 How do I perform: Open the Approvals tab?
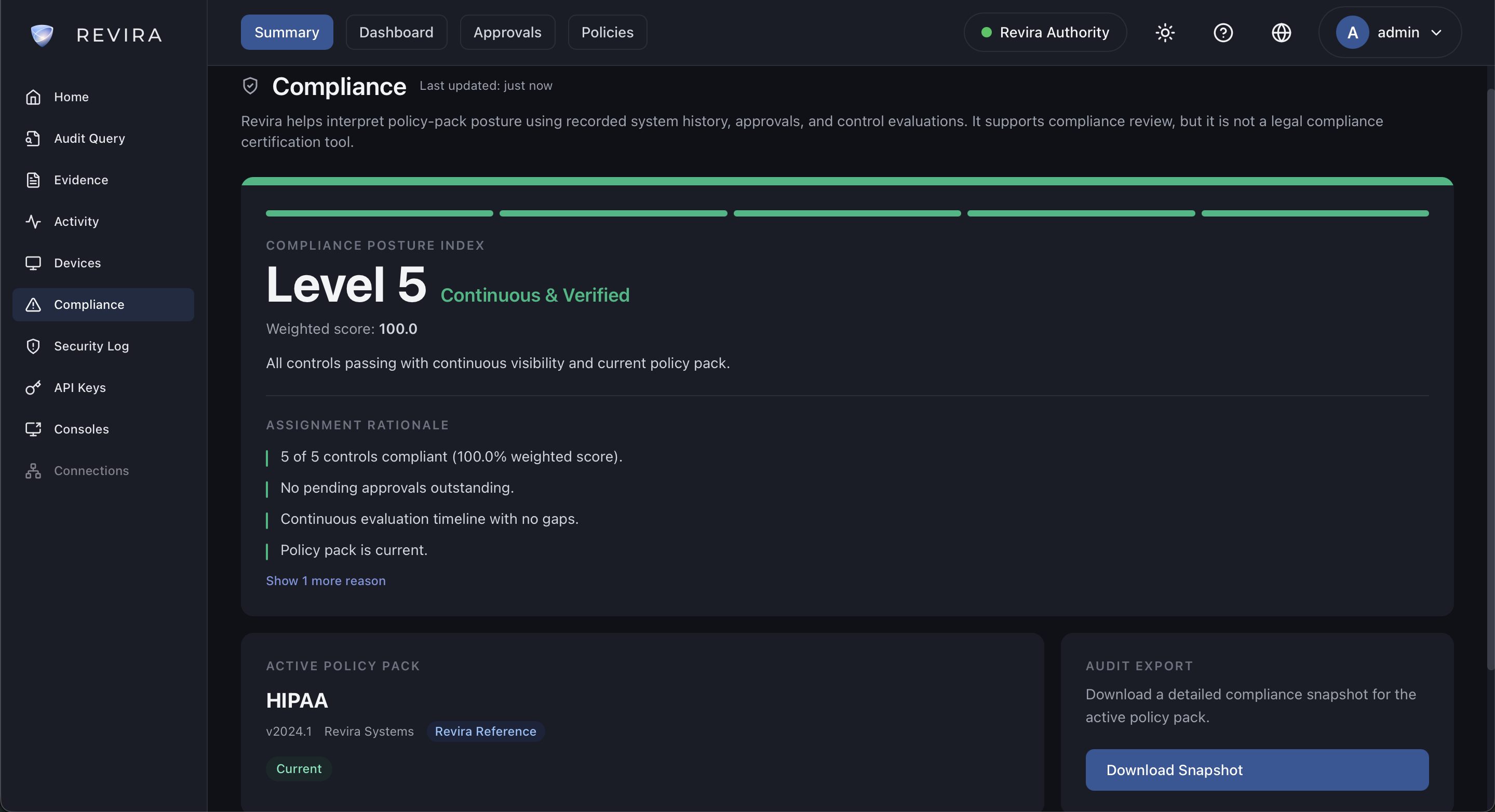pos(507,33)
